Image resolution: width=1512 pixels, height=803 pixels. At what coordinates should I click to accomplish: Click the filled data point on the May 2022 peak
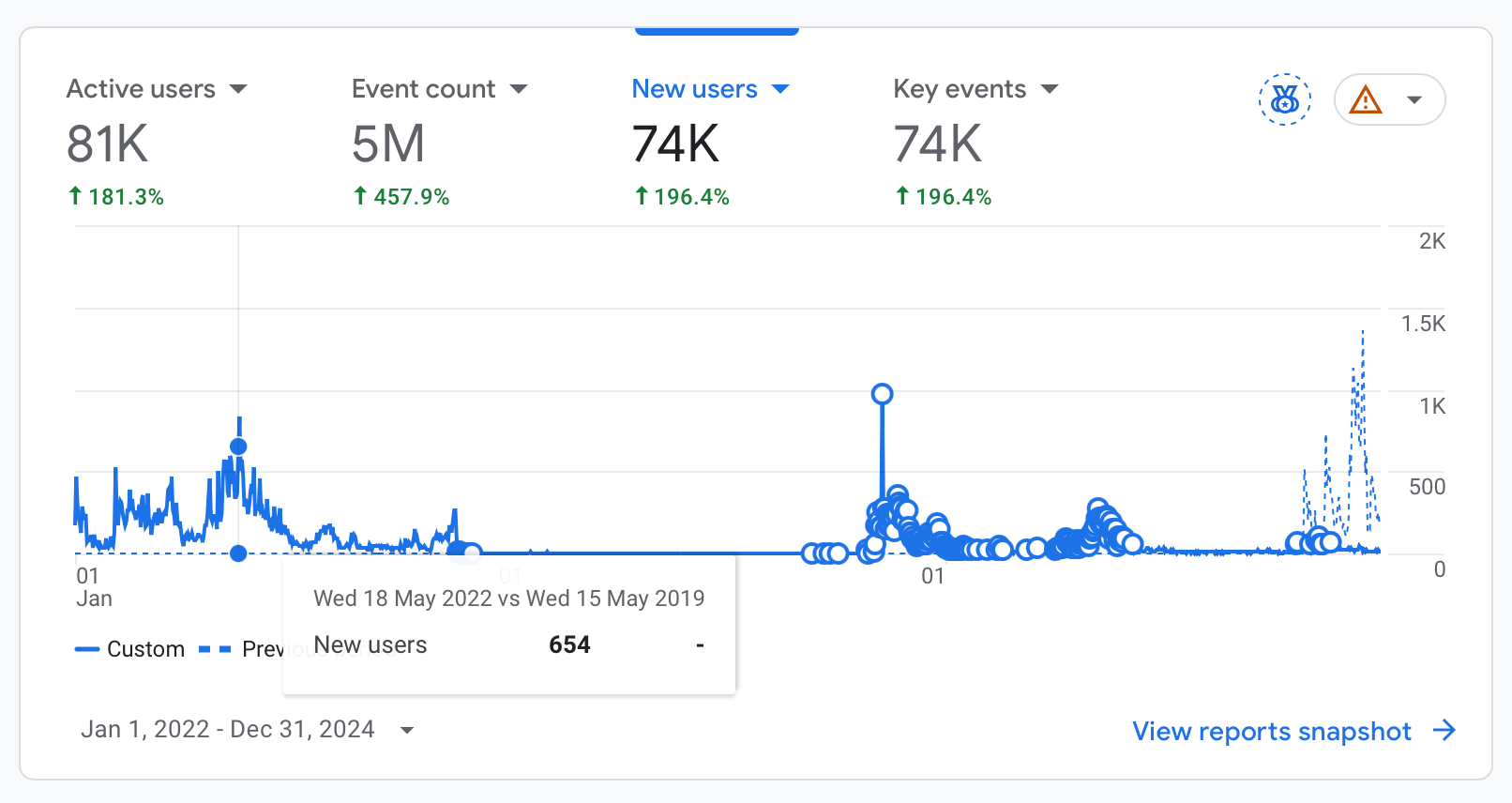pyautogui.click(x=238, y=447)
